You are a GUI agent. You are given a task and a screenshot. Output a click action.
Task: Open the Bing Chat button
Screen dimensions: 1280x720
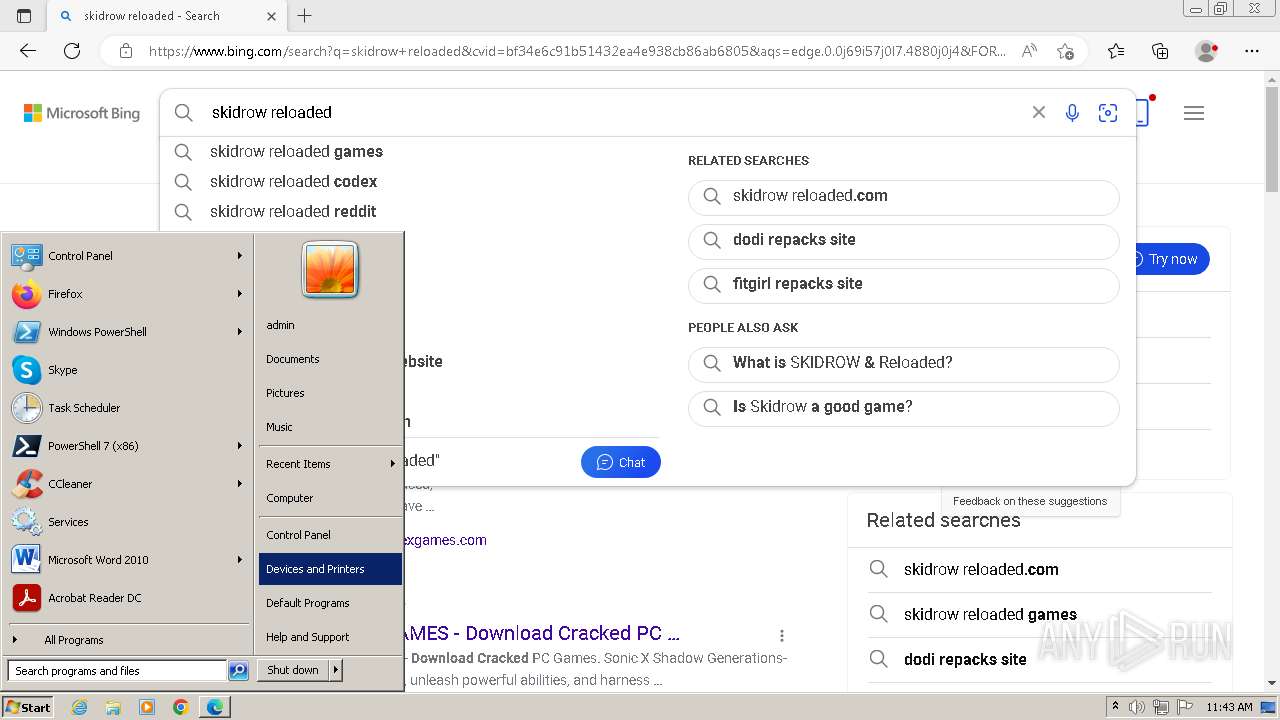[621, 462]
